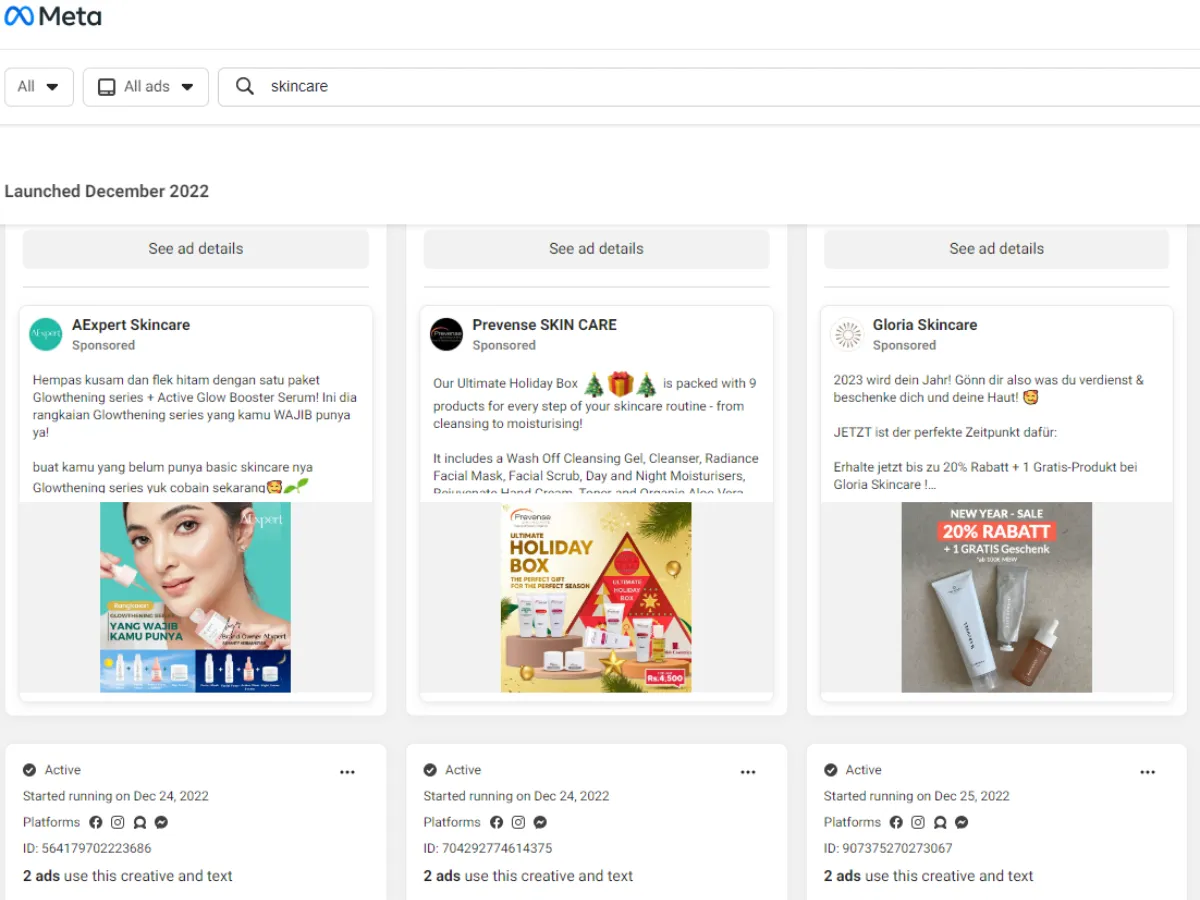Click Messenger platform icon for ad 907375270273067
Viewport: 1200px width, 900px height.
(x=962, y=822)
